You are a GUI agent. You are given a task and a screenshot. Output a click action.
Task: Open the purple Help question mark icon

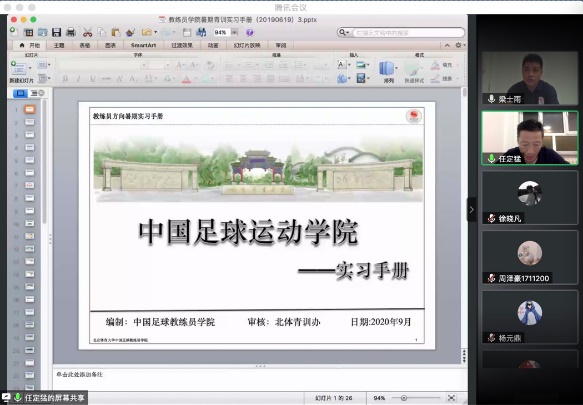coord(250,33)
